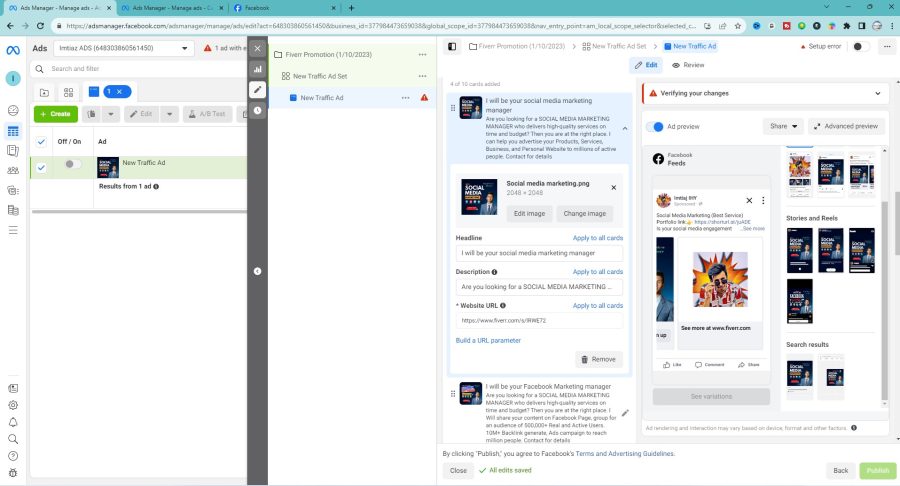
Task: Click the Remove card button
Action: 599,359
